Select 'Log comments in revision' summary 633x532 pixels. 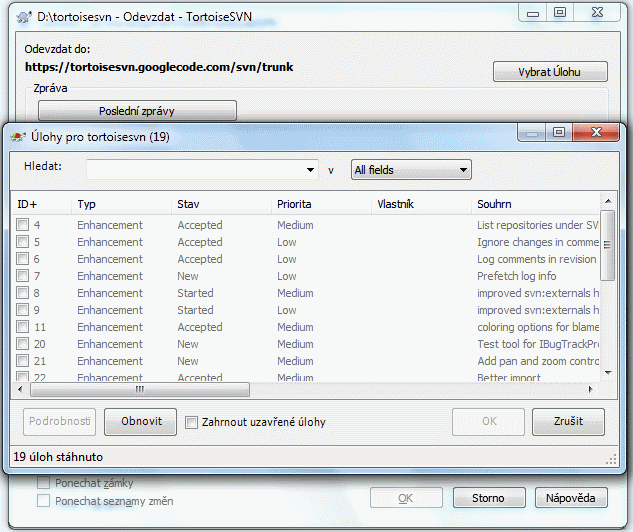[x=537, y=259]
